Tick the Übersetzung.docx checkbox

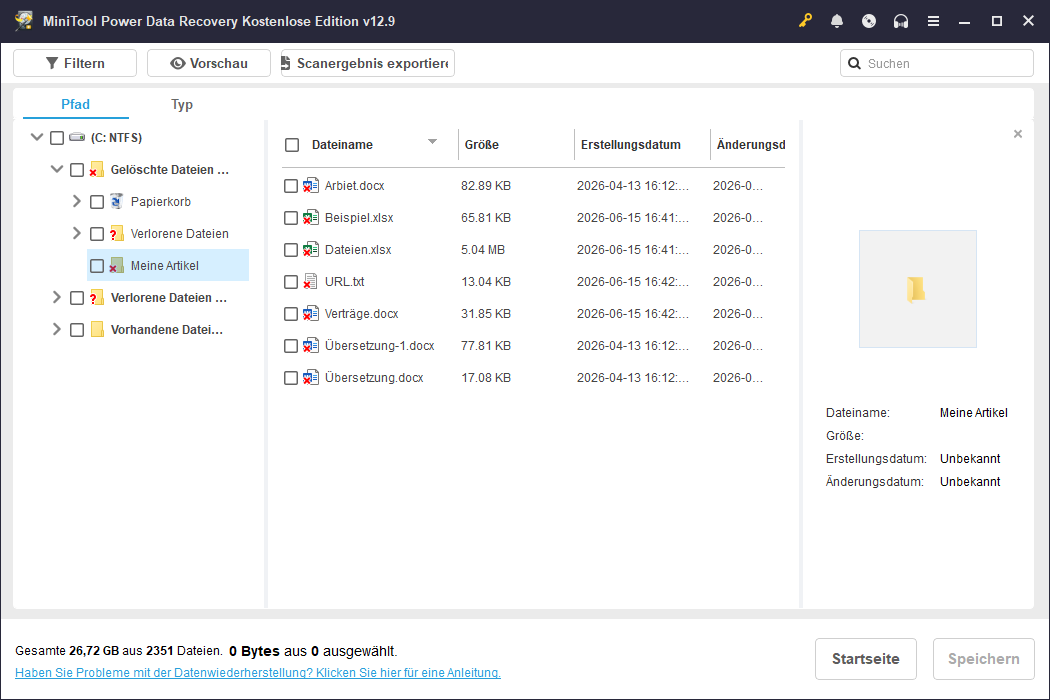[291, 378]
